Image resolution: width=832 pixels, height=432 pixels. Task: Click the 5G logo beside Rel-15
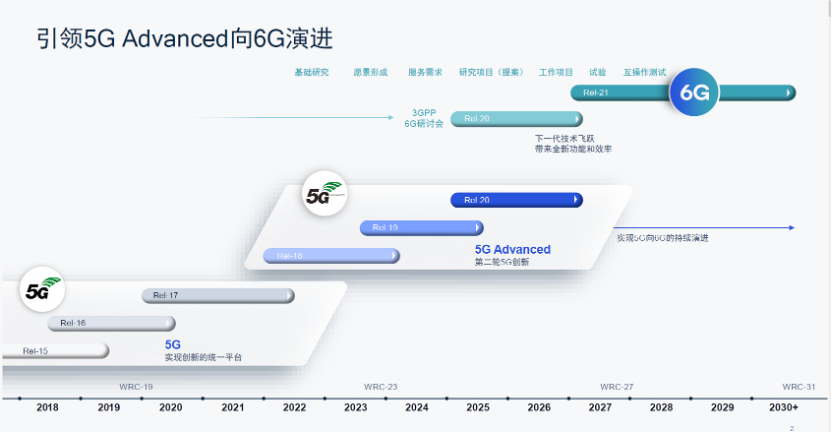(41, 291)
